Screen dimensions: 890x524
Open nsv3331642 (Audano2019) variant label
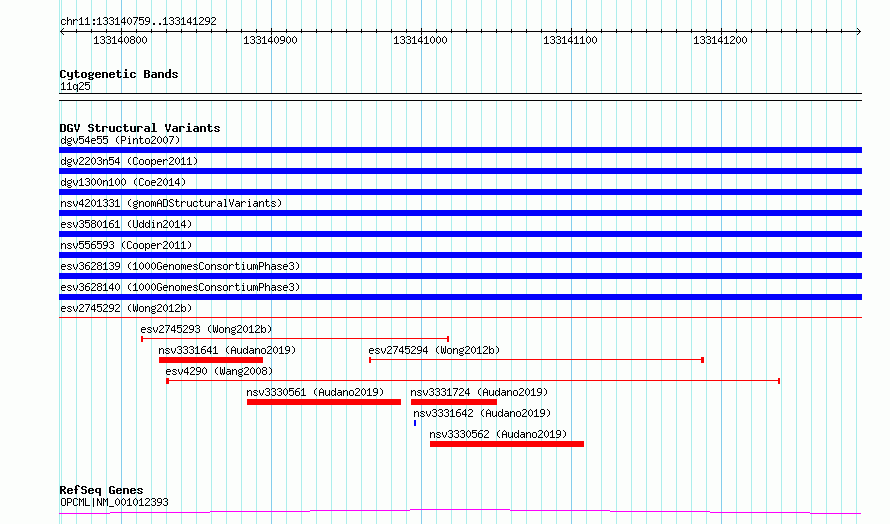pyautogui.click(x=482, y=413)
